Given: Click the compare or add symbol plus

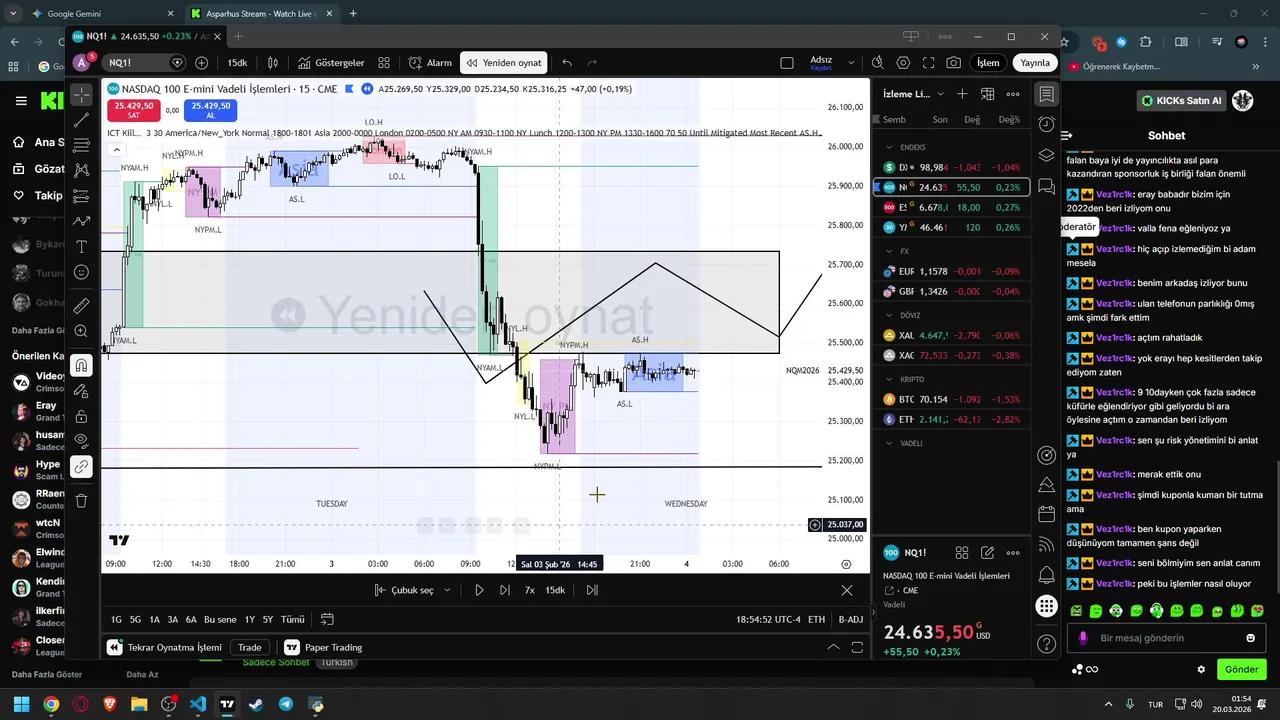Looking at the screenshot, I should tap(202, 62).
